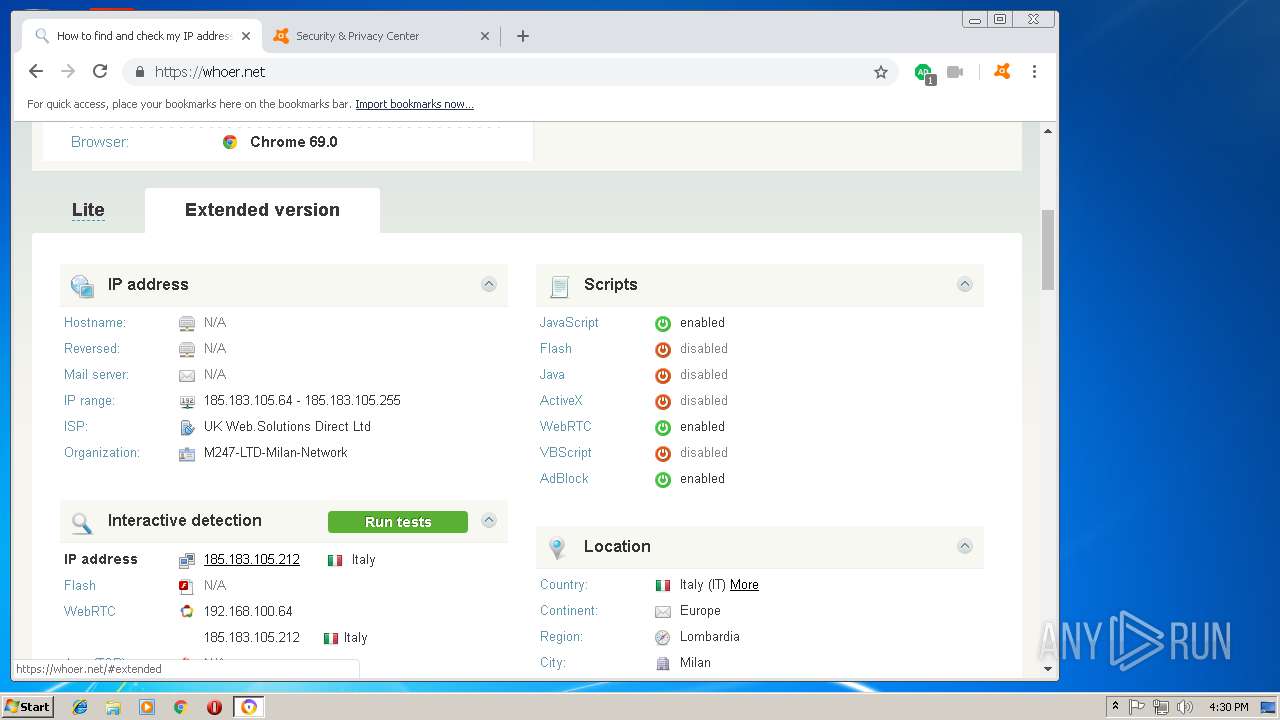Select the 'How to find and check my IP' tab
Image resolution: width=1280 pixels, height=720 pixels.
(142, 36)
